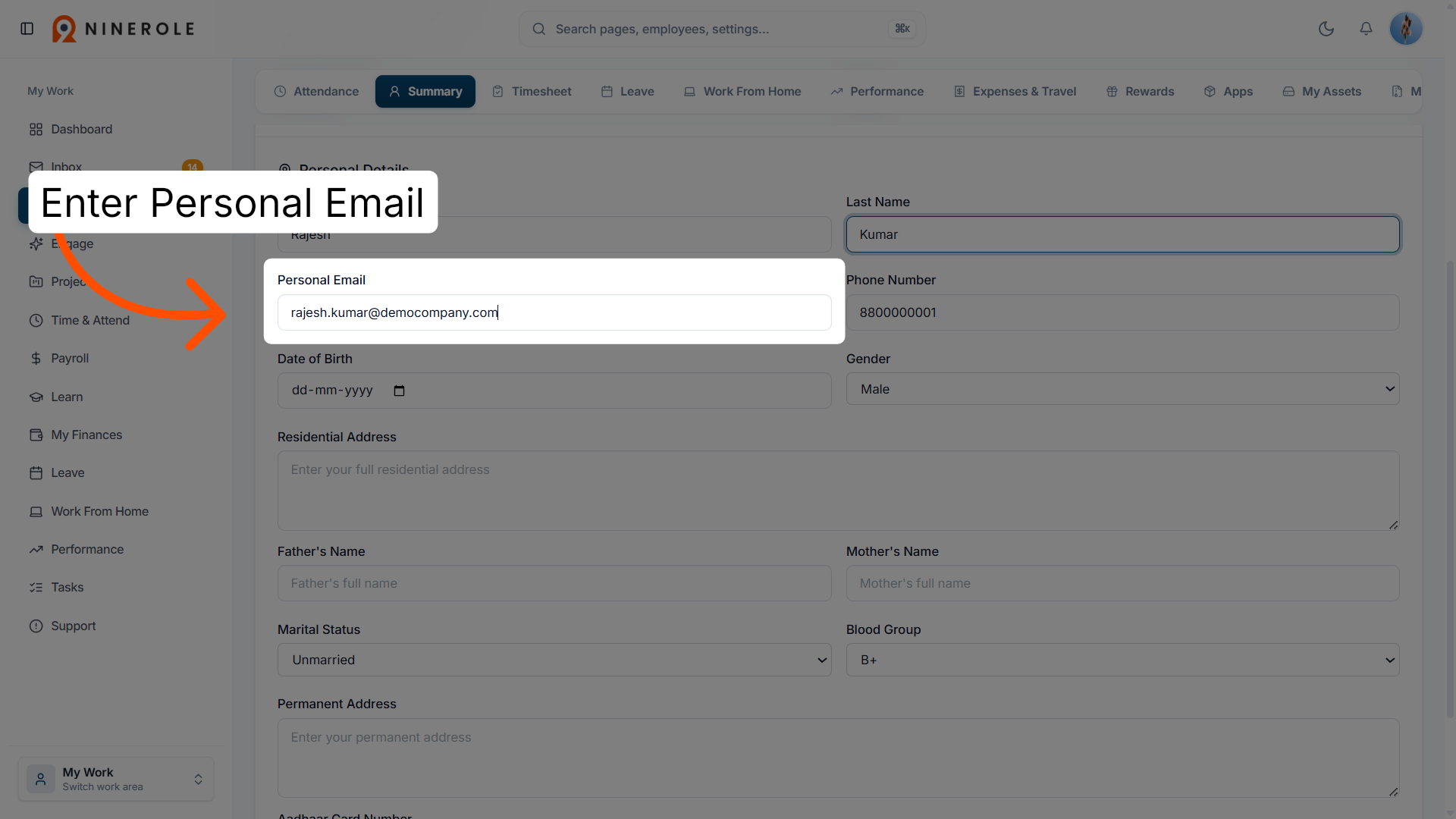This screenshot has height=819, width=1456.
Task: Click the search magnifier icon
Action: tap(539, 29)
